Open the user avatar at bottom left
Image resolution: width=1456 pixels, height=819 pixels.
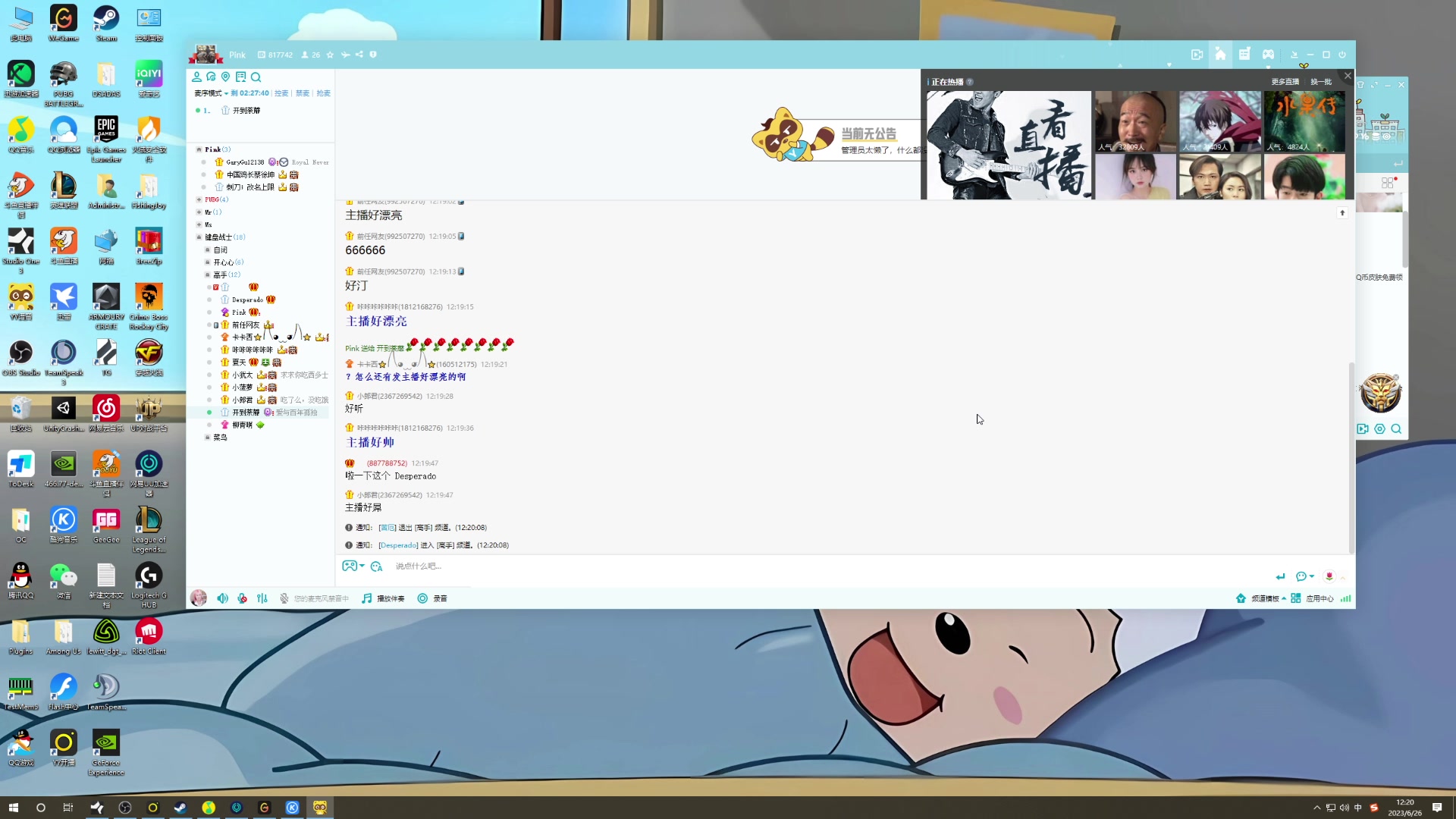[x=199, y=598]
